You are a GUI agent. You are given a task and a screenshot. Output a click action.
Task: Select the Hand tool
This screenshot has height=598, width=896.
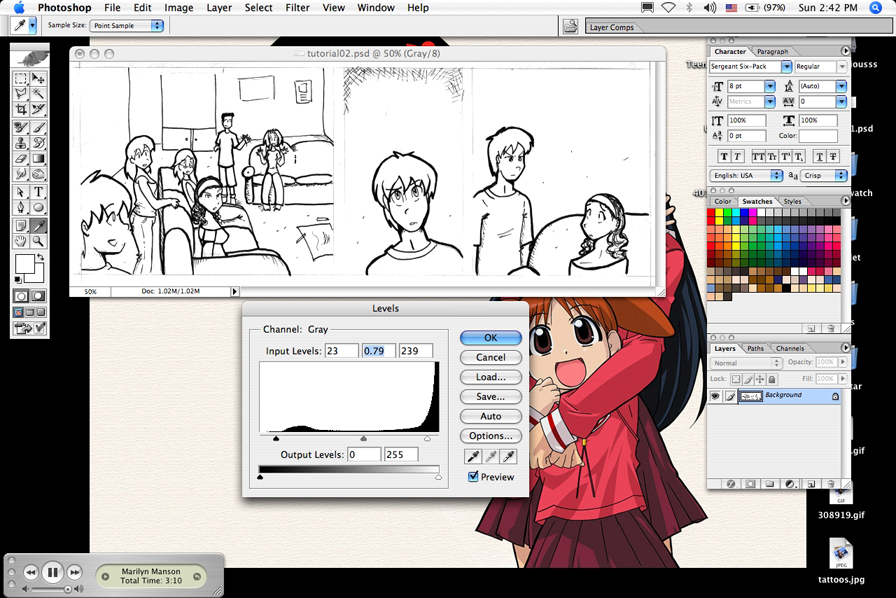21,241
